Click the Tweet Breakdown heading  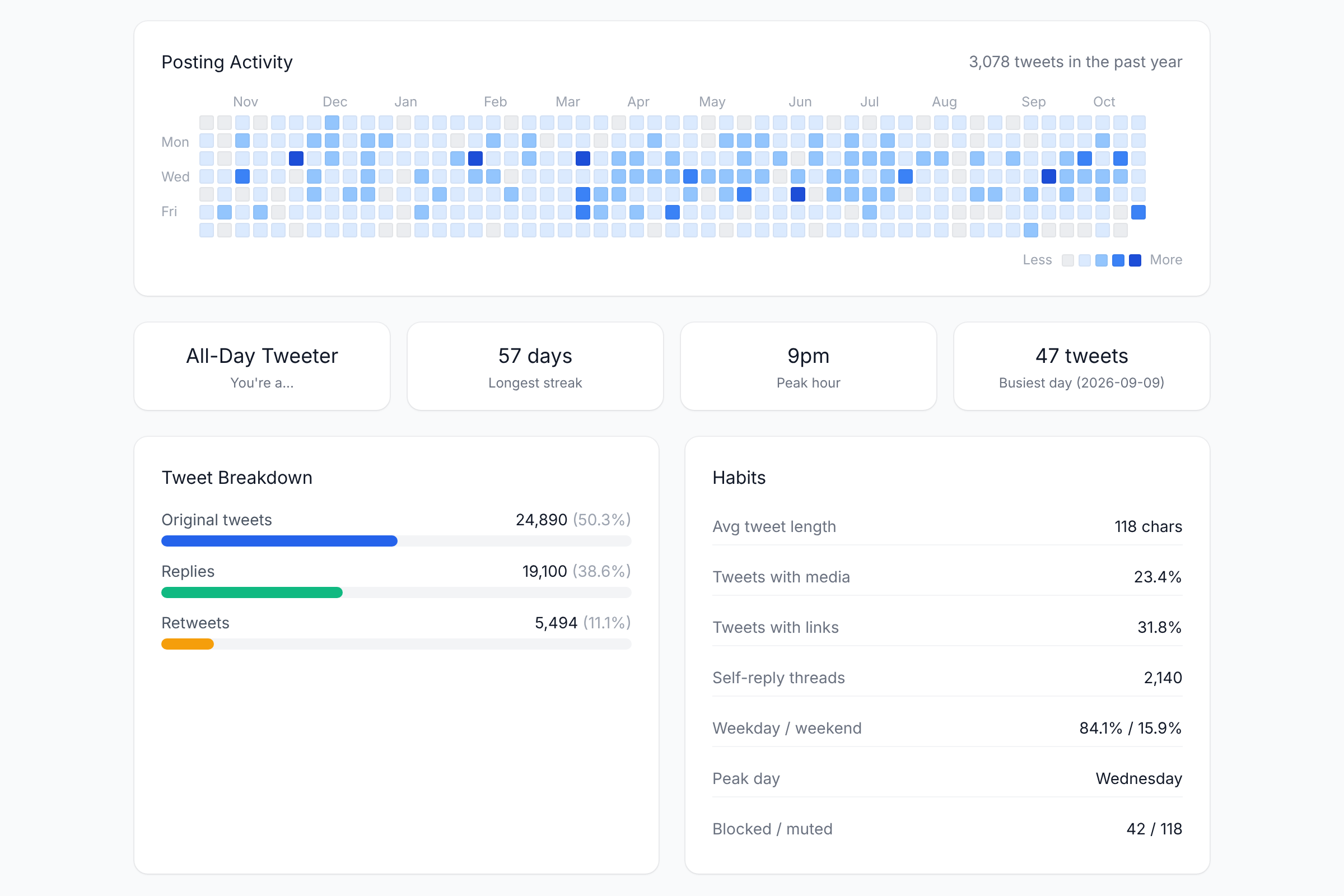(237, 478)
